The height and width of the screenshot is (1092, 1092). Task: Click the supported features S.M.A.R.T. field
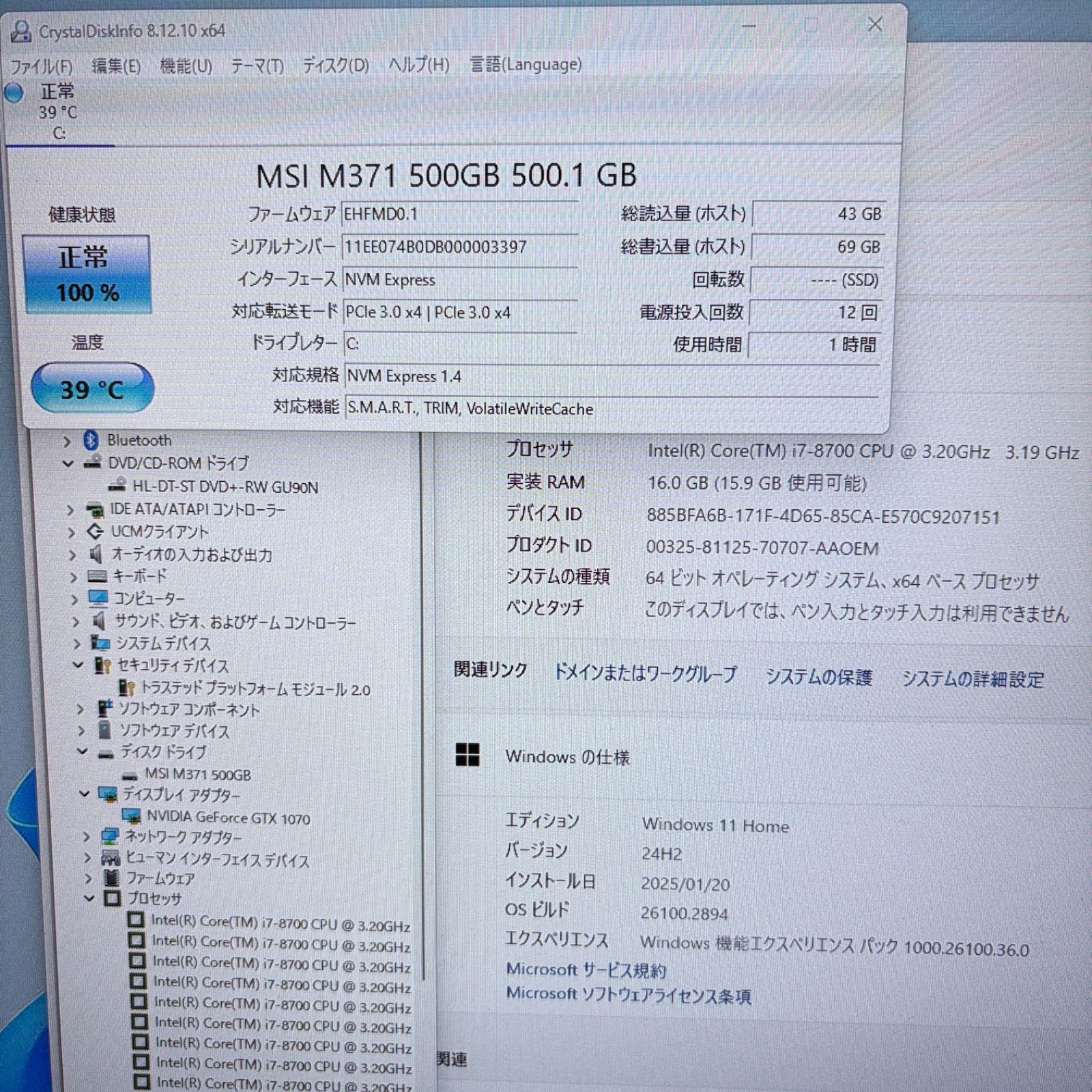612,408
